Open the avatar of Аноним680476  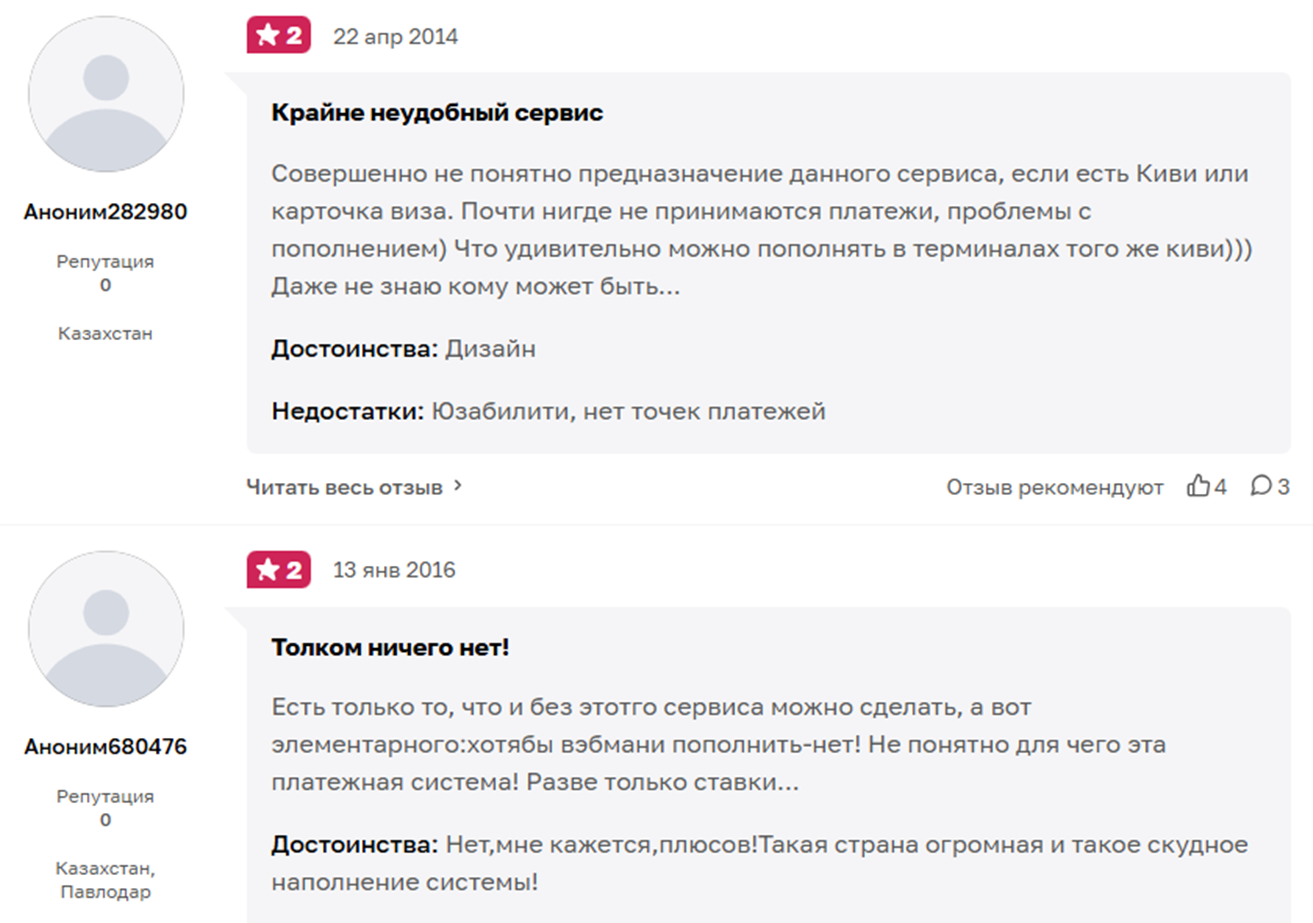click(x=106, y=628)
